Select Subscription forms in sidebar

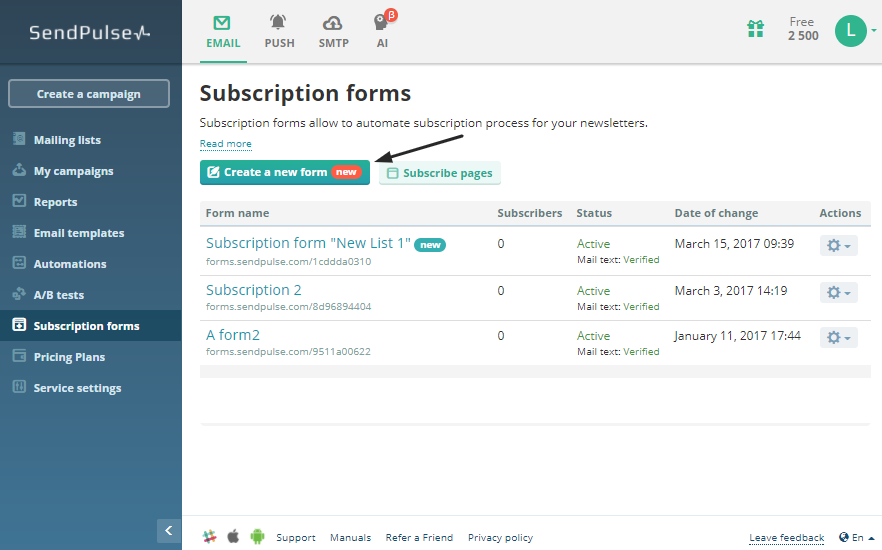tap(91, 326)
